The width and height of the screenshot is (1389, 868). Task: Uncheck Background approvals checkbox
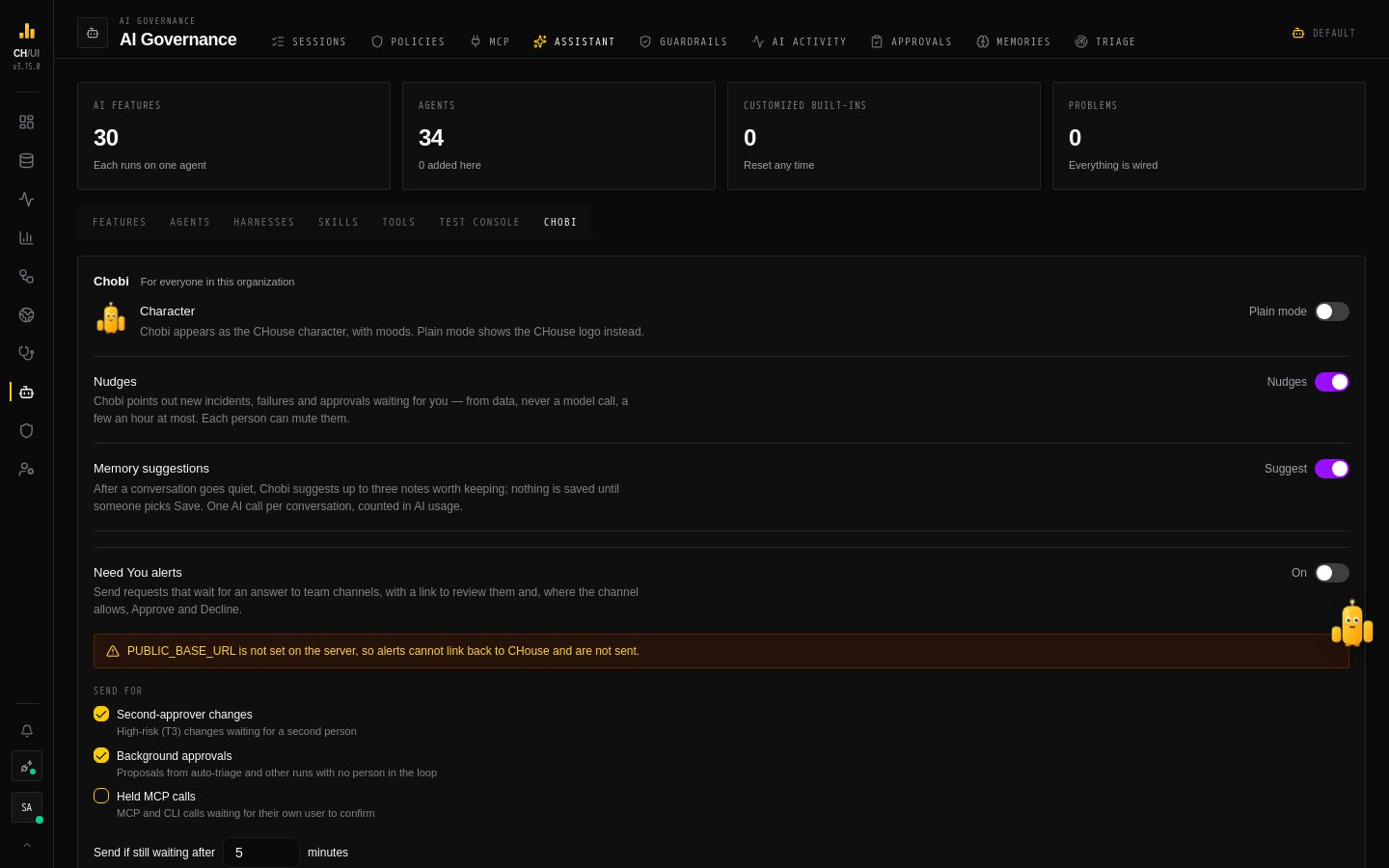[101, 755]
